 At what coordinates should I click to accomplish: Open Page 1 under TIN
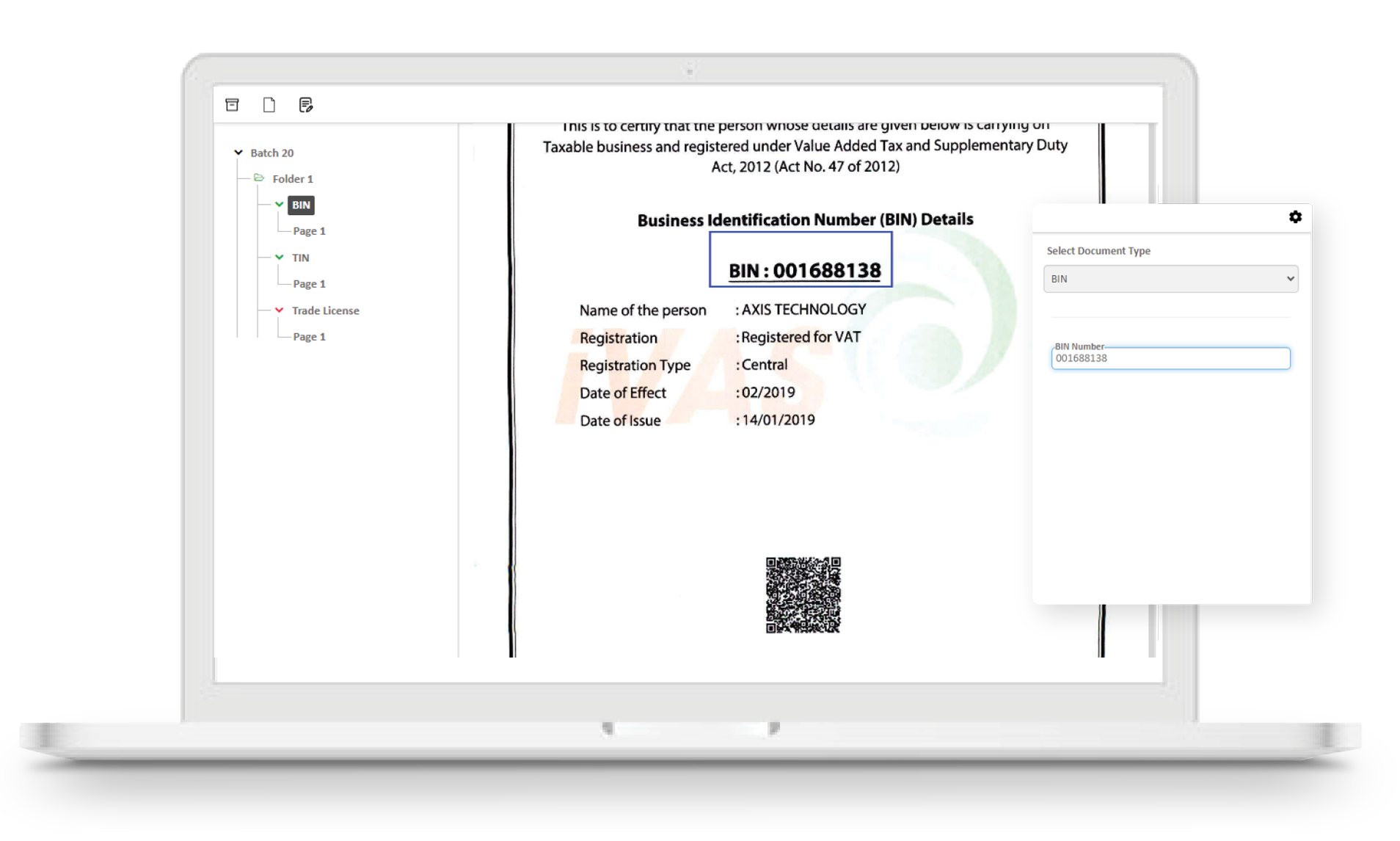tap(309, 284)
